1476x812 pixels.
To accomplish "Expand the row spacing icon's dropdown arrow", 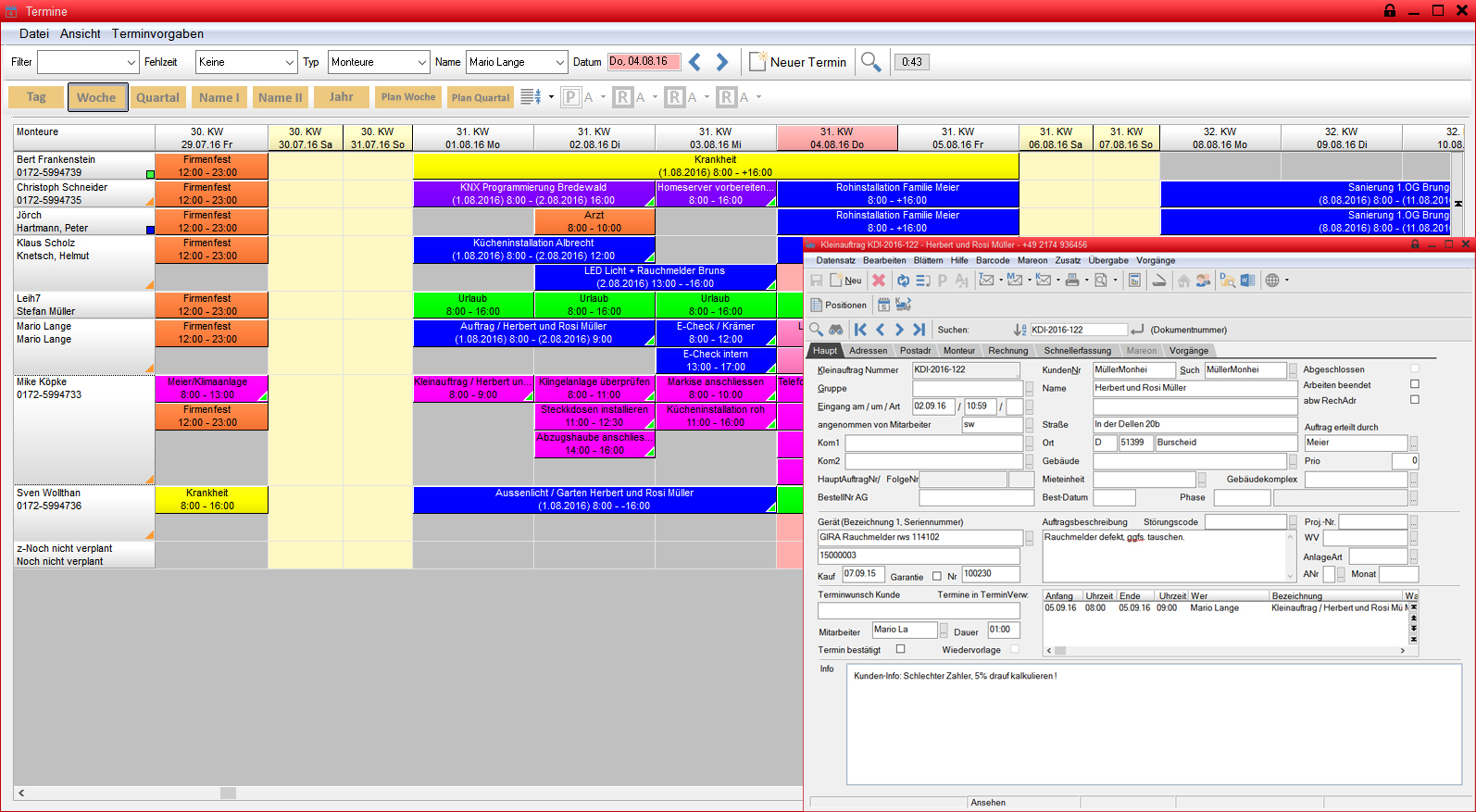I will 551,96.
